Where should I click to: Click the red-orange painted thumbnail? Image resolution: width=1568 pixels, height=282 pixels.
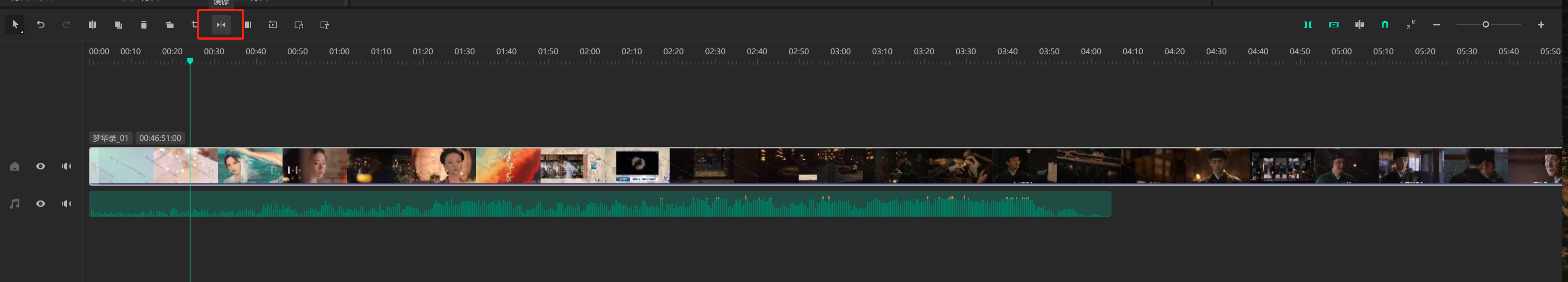click(x=508, y=166)
